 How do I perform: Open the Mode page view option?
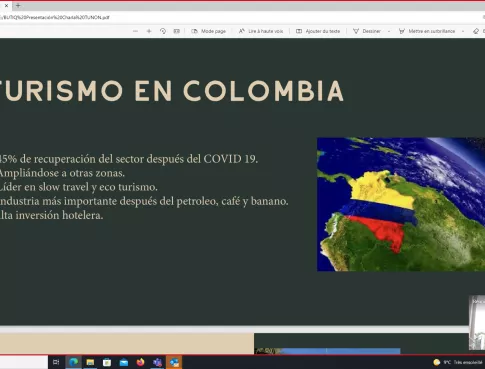[x=209, y=31]
